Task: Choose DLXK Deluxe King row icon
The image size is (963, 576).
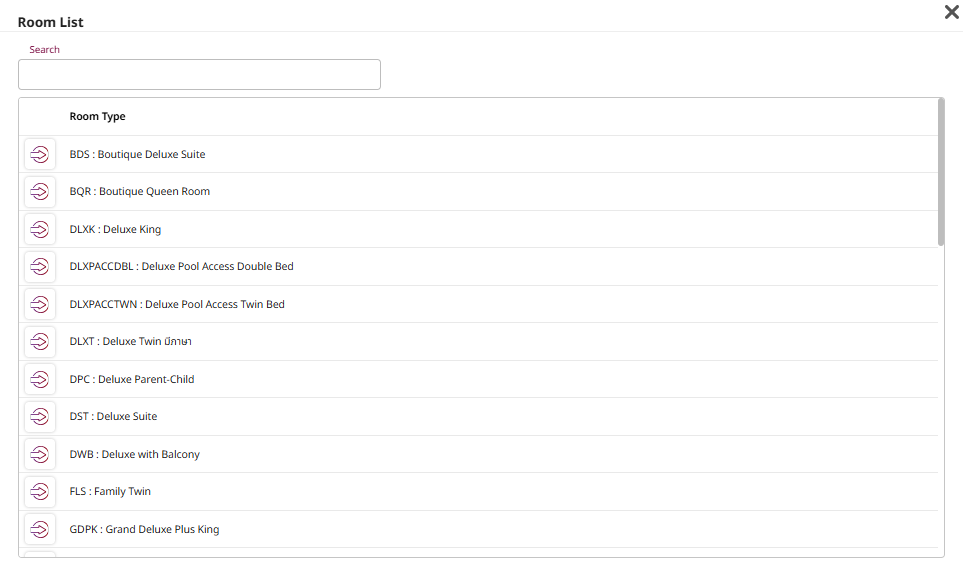Action: 40,230
